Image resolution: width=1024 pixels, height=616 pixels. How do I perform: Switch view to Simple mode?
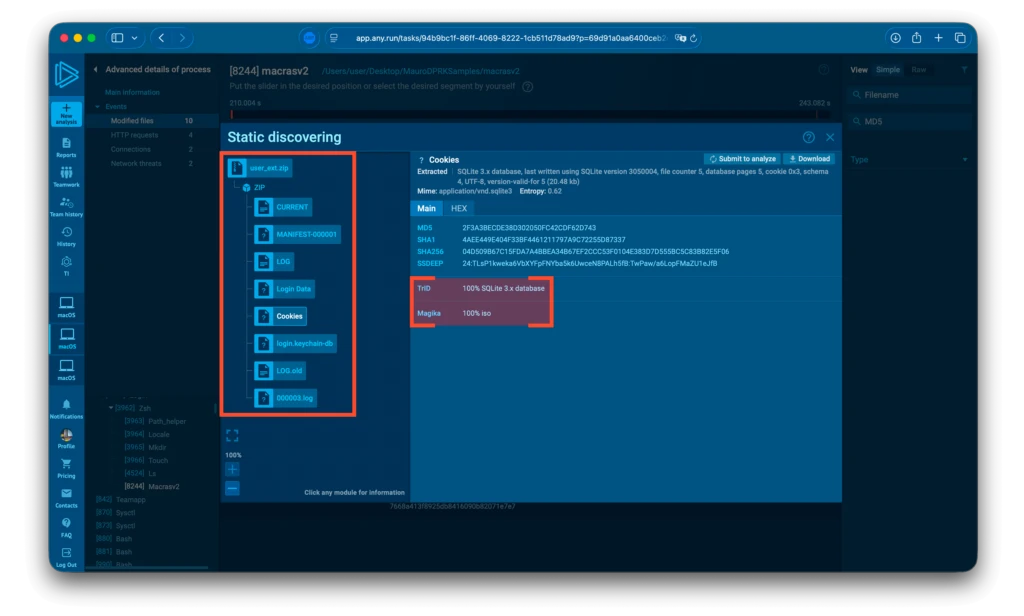click(x=887, y=70)
